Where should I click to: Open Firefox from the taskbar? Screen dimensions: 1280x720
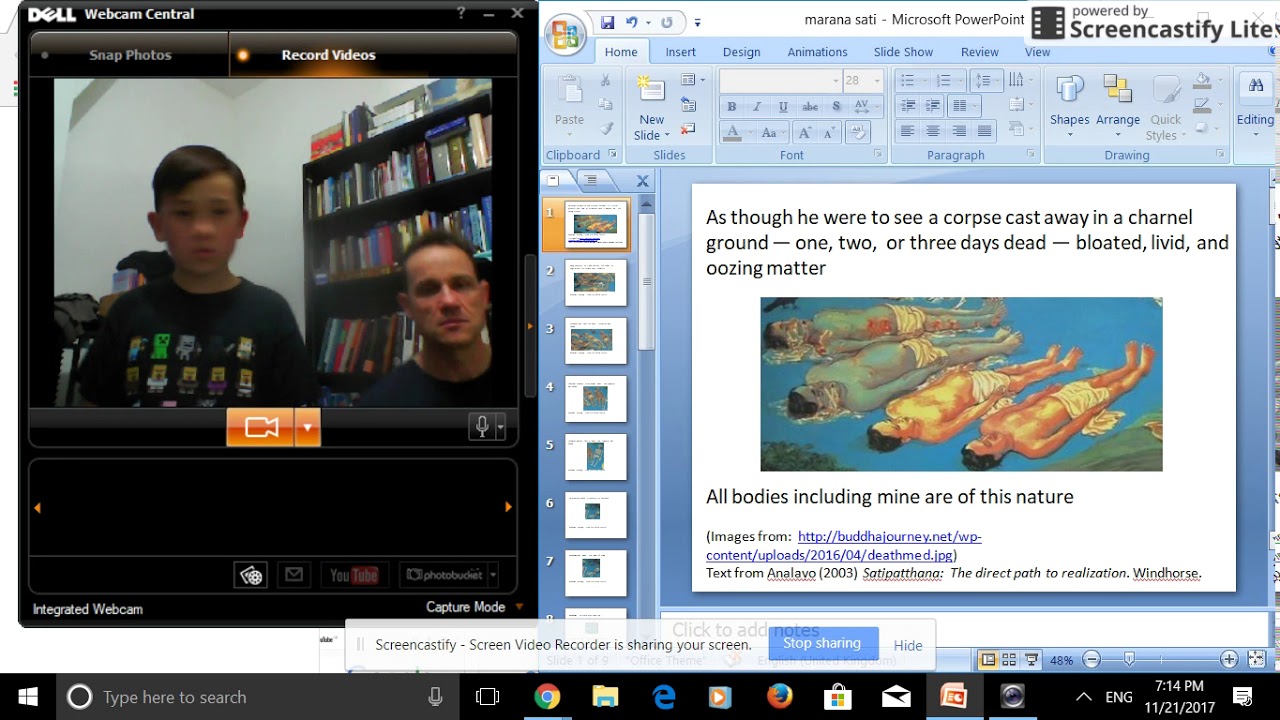(x=779, y=697)
